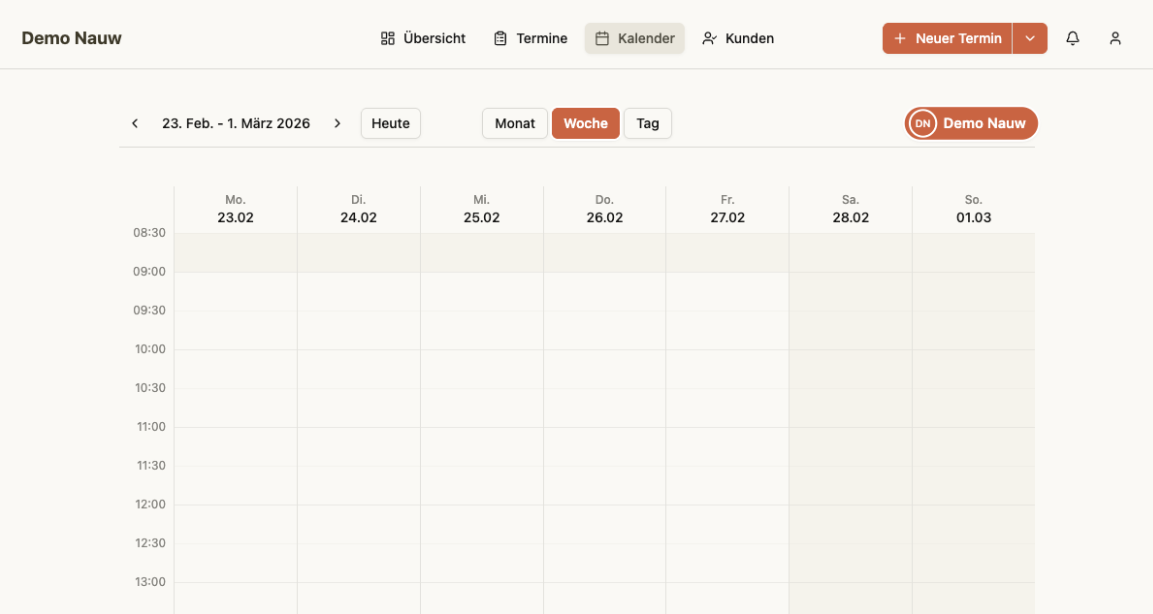Click the date range 23. Feb. - 1. März 2026
The height and width of the screenshot is (614, 1153).
236,124
